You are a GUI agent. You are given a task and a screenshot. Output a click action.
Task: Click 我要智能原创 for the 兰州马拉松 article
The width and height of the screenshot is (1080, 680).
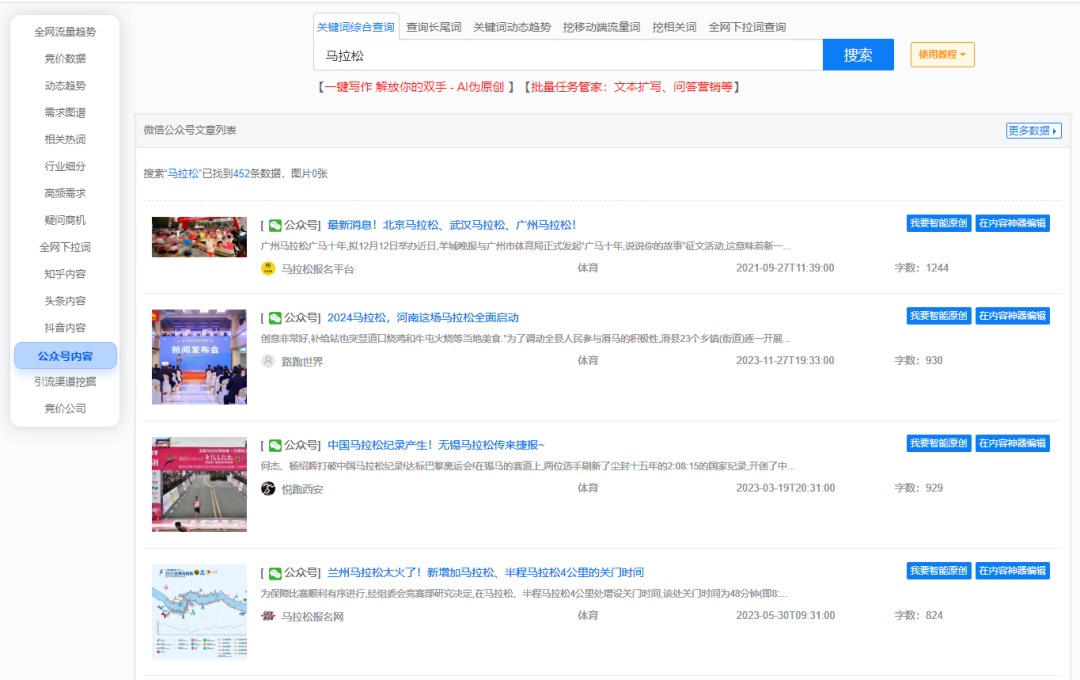tap(939, 570)
